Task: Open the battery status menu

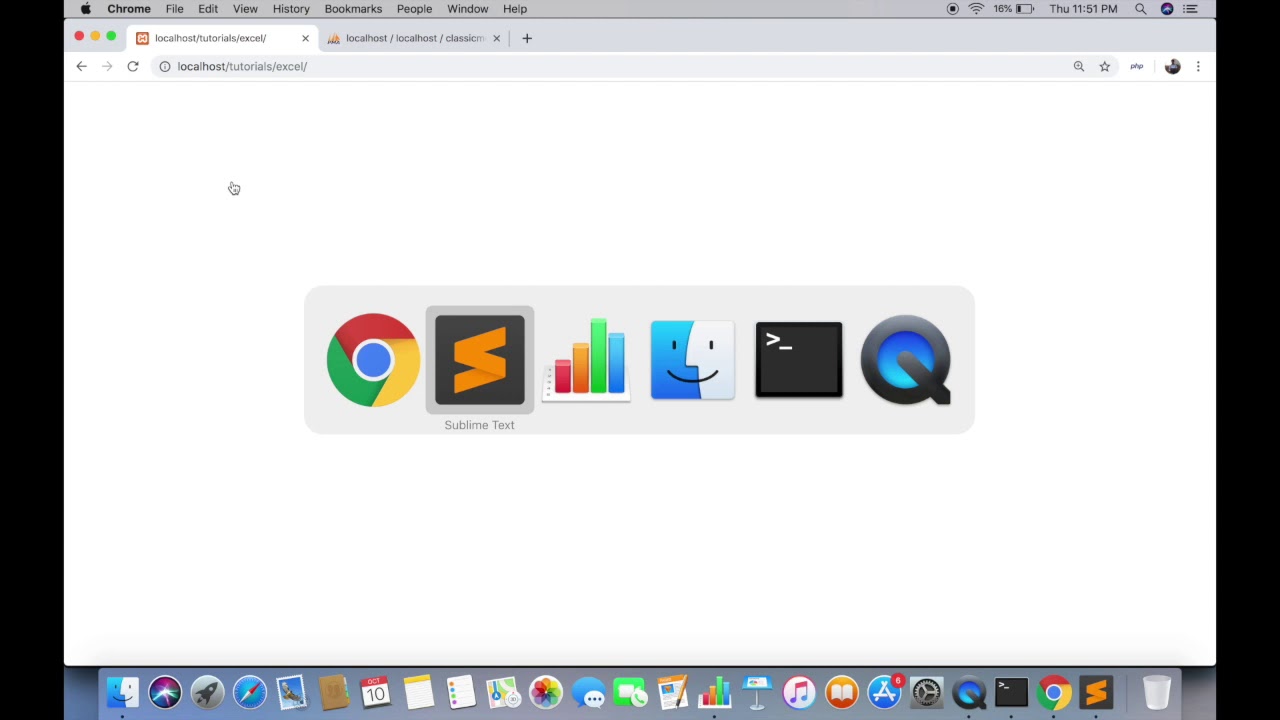Action: 1014,9
